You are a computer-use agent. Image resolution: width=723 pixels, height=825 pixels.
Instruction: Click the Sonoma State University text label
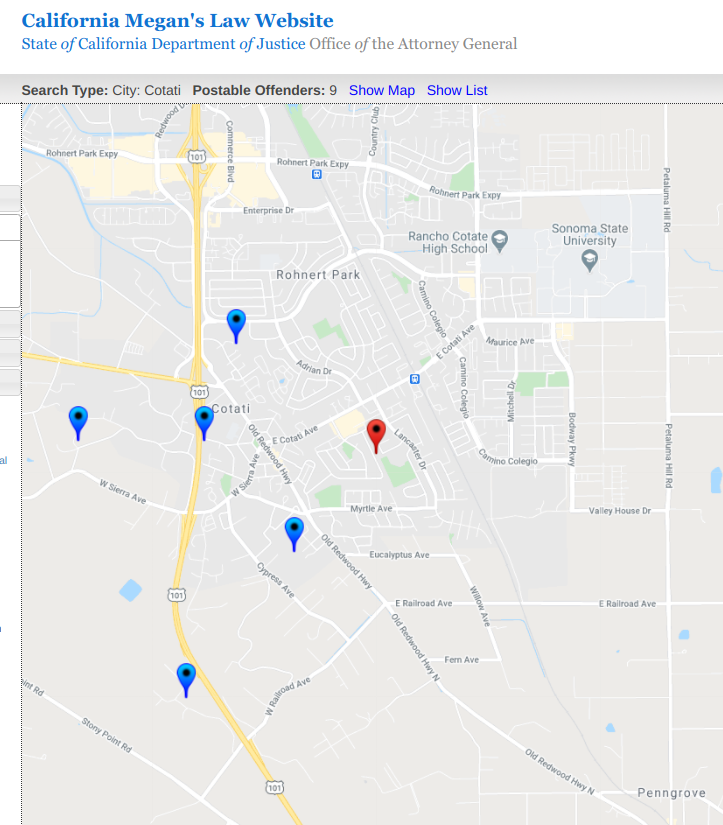590,234
